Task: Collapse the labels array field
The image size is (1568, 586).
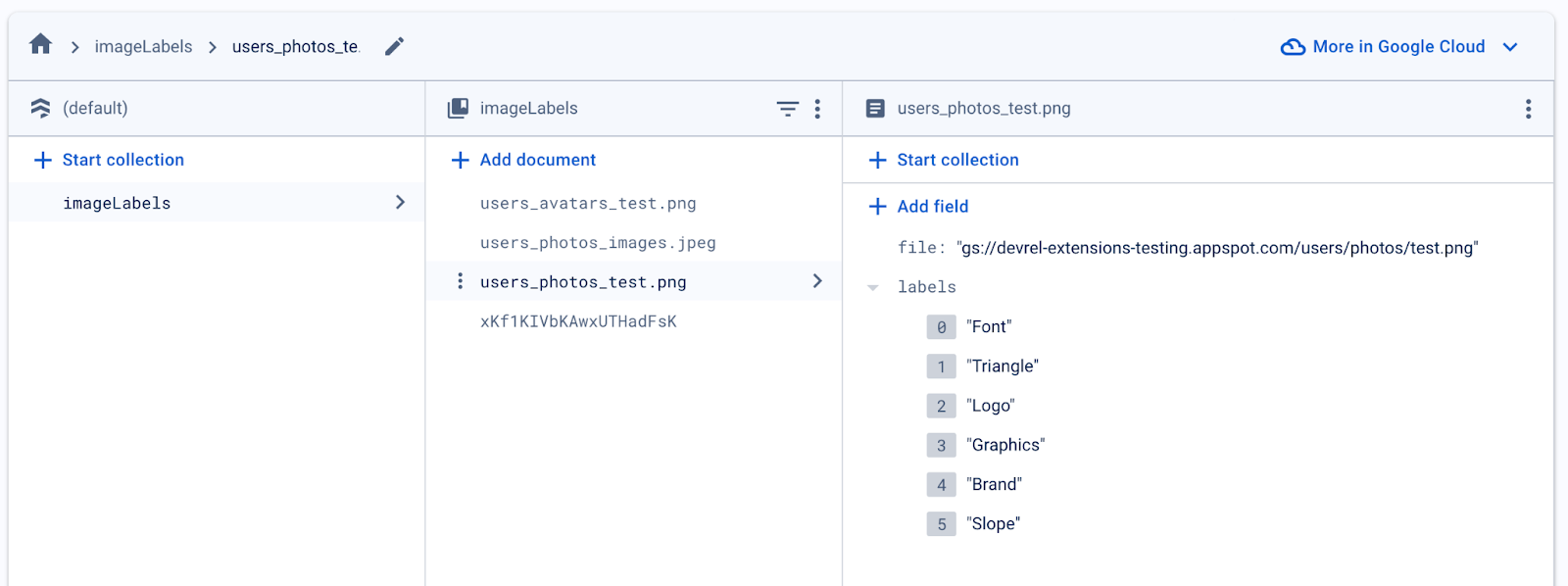Action: tap(872, 288)
